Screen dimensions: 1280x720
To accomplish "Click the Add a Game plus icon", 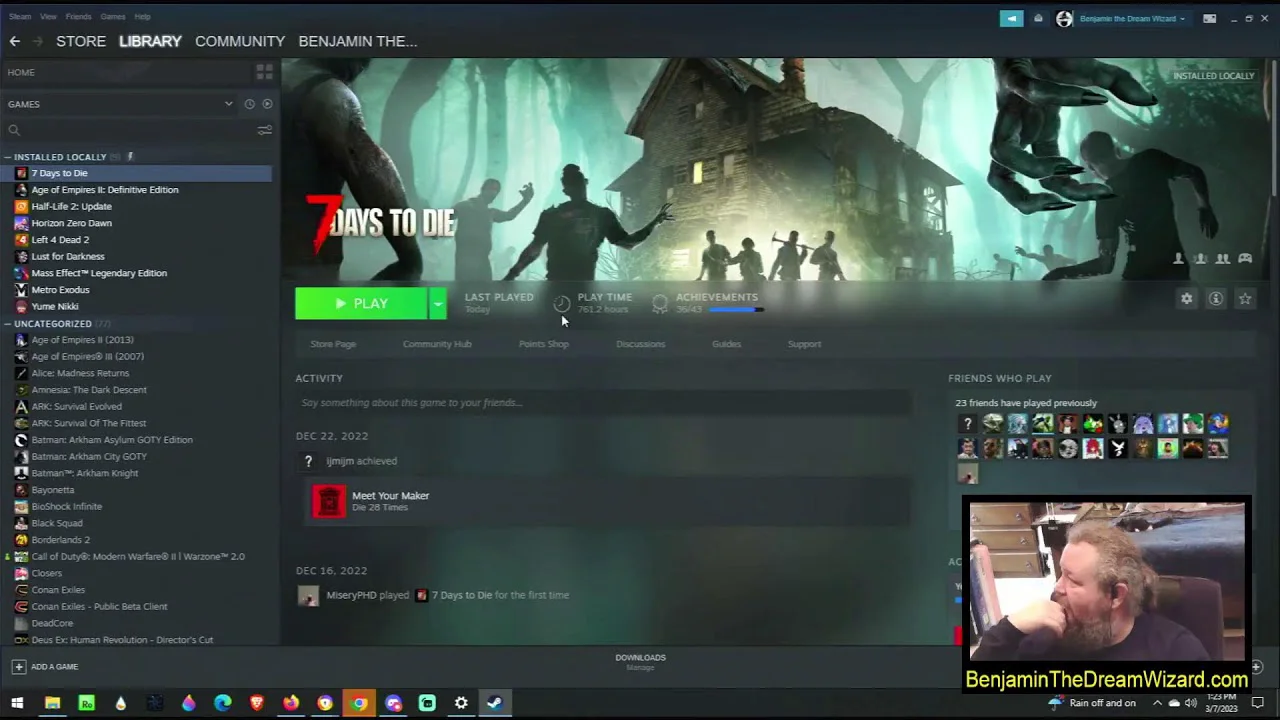I will (18, 667).
